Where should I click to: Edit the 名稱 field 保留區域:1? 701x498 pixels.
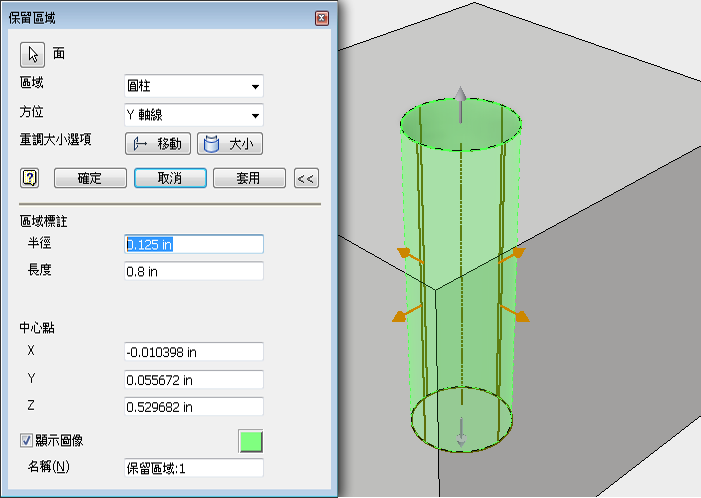194,468
